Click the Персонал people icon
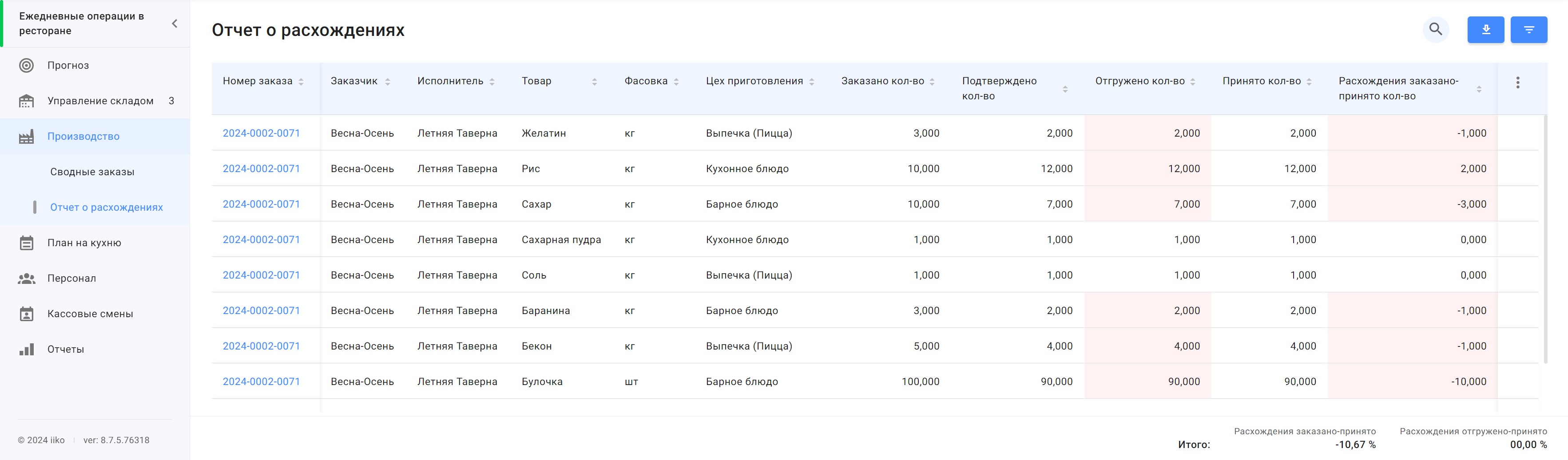 (x=26, y=278)
